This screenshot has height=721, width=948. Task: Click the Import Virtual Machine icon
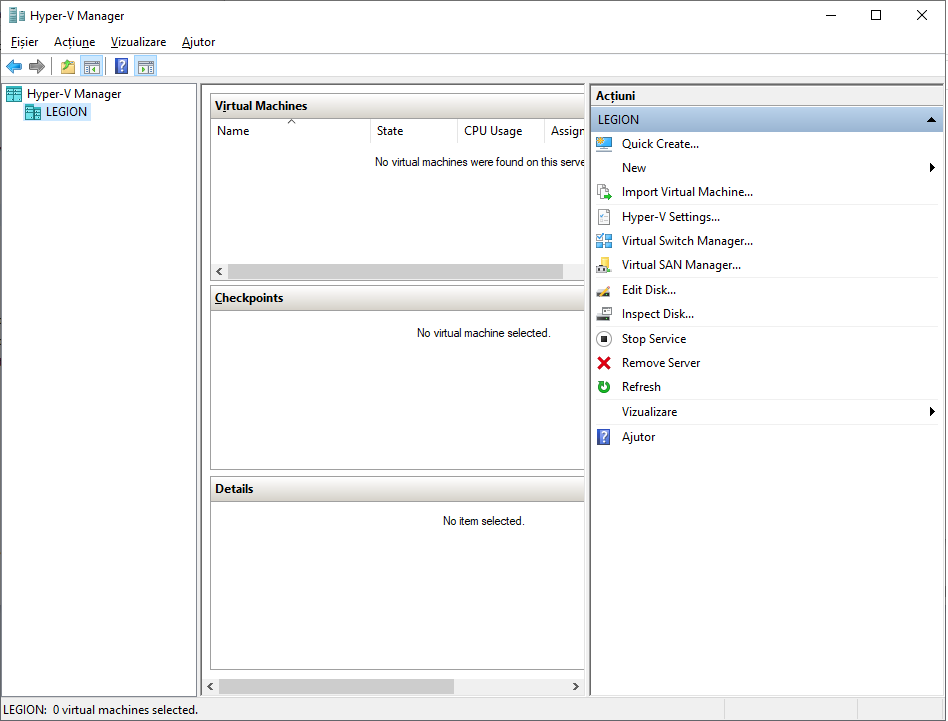click(603, 192)
